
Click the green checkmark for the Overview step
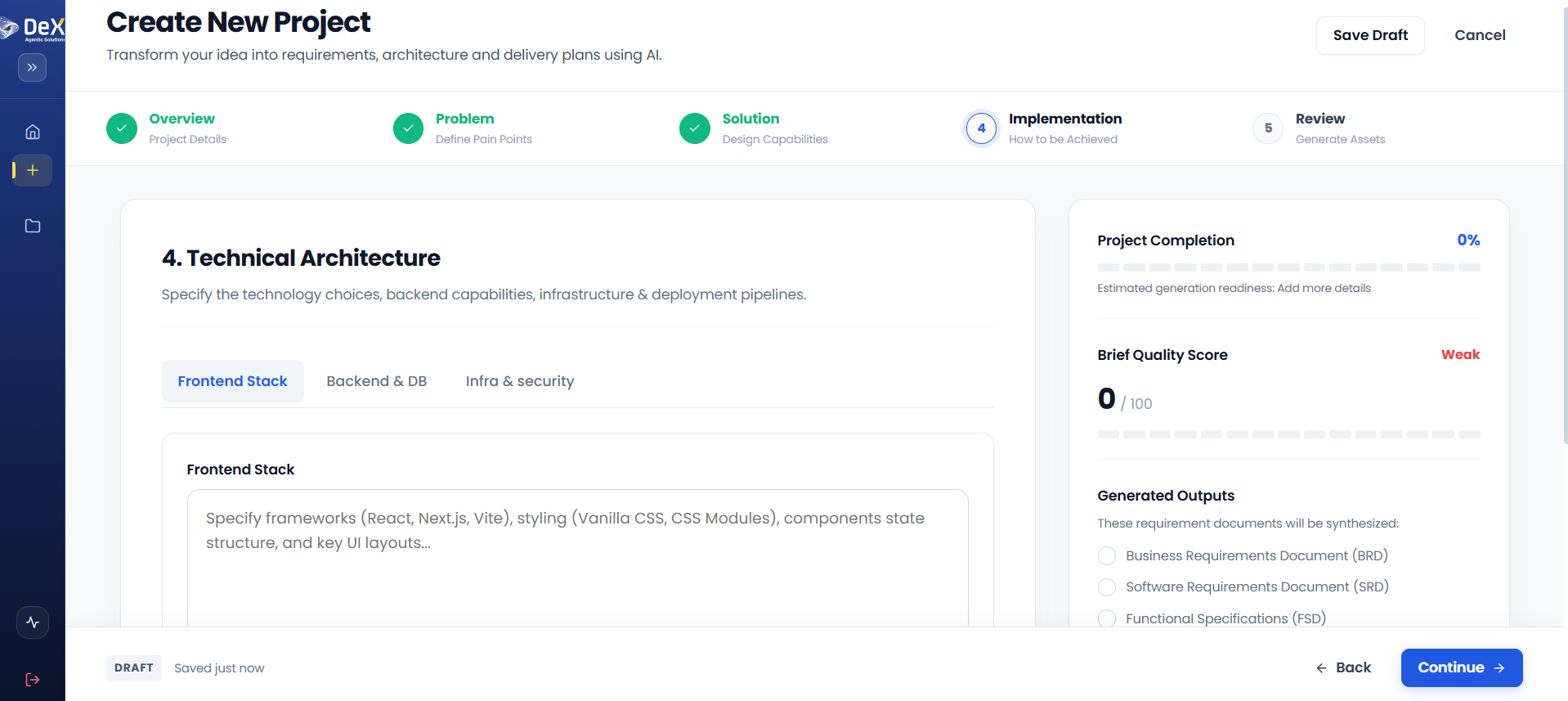click(122, 128)
